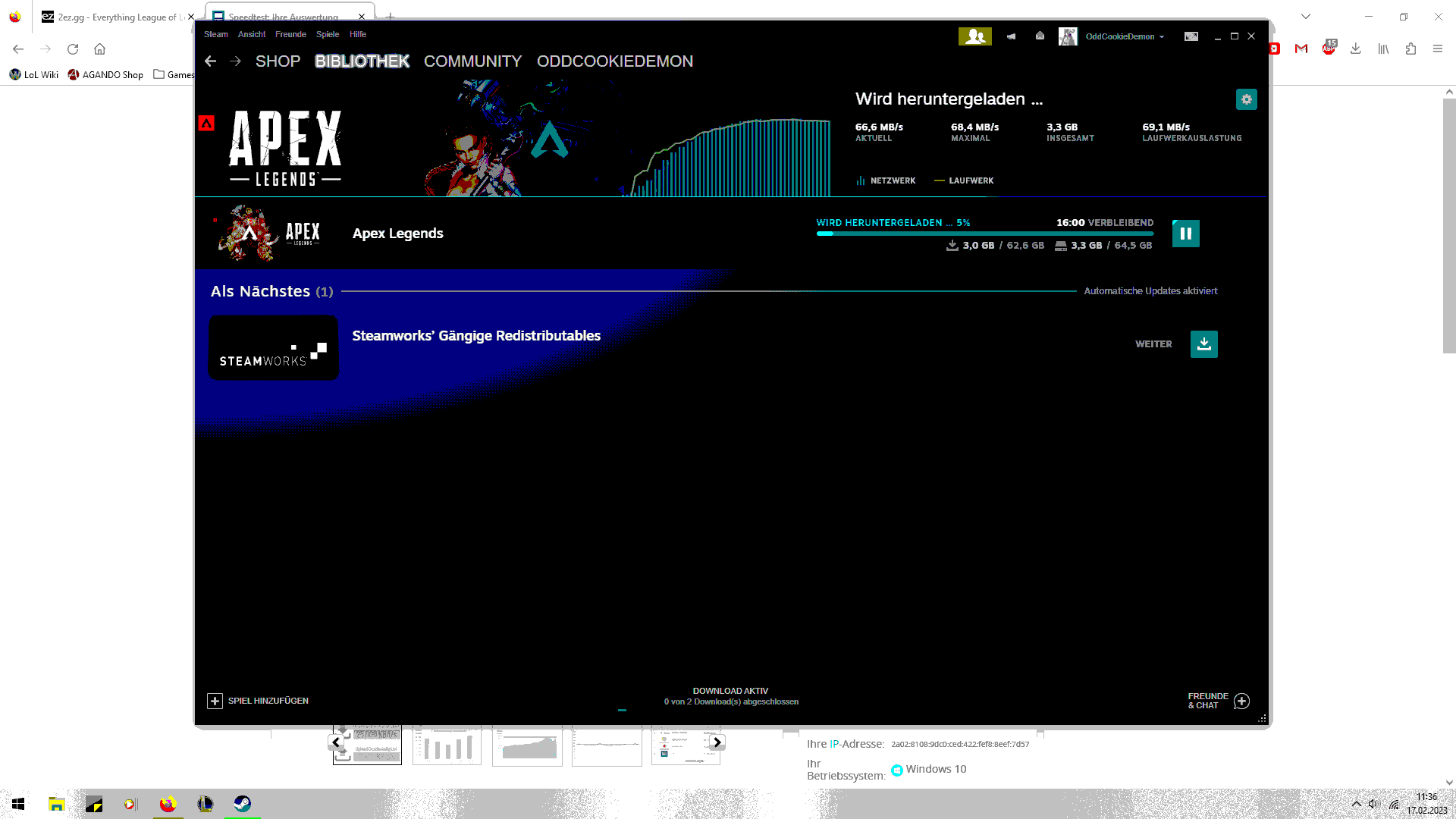Open Steamworks thumbnail image
Screen dimensions: 1456x819
point(274,348)
